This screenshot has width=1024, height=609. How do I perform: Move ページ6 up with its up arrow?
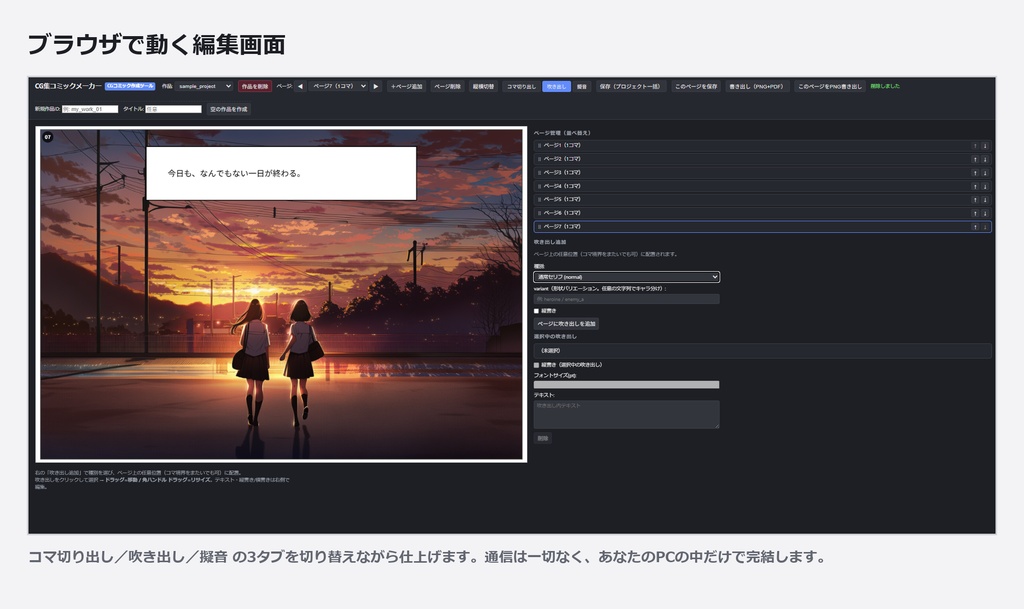point(975,213)
